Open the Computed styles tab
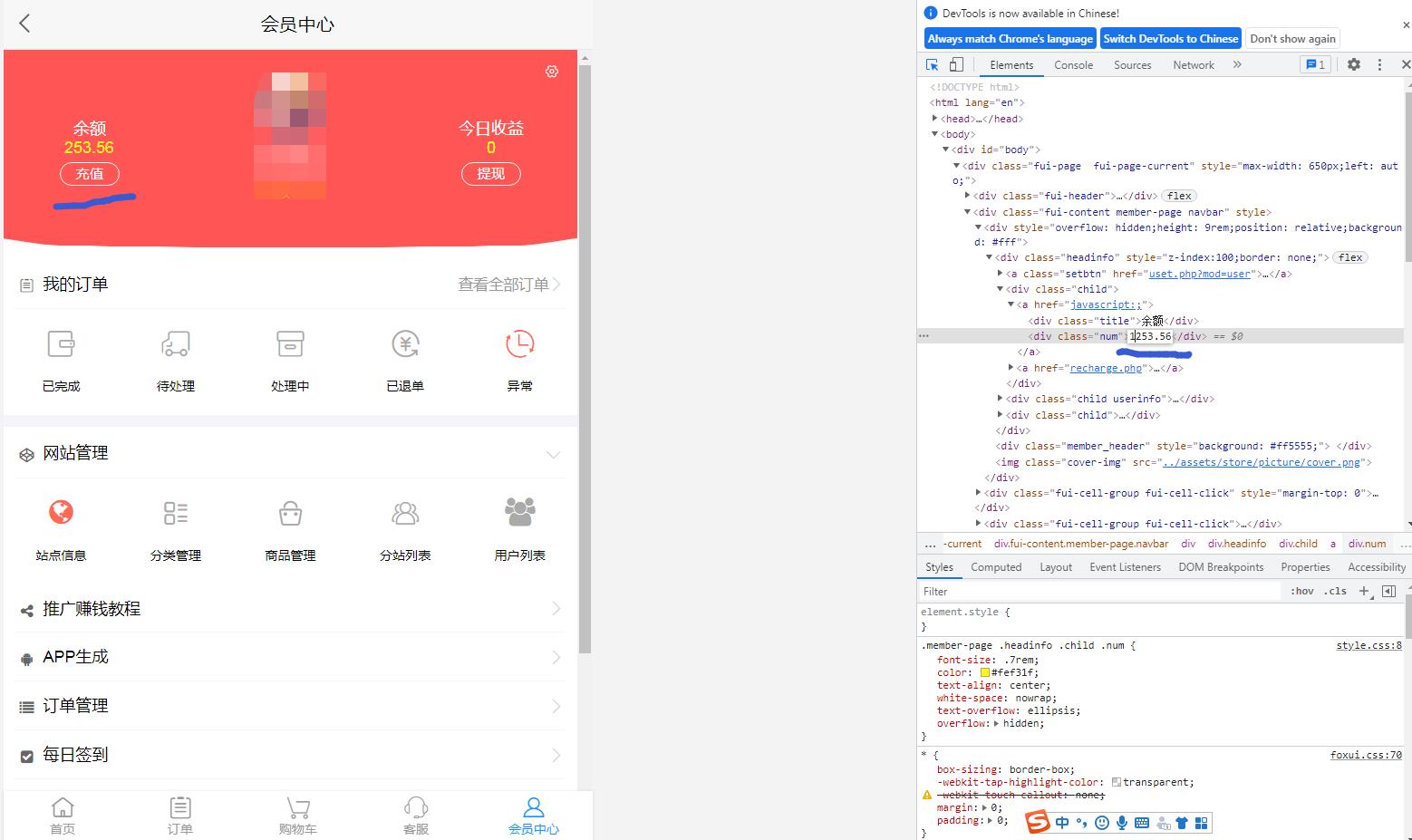1412x840 pixels. pos(996,567)
